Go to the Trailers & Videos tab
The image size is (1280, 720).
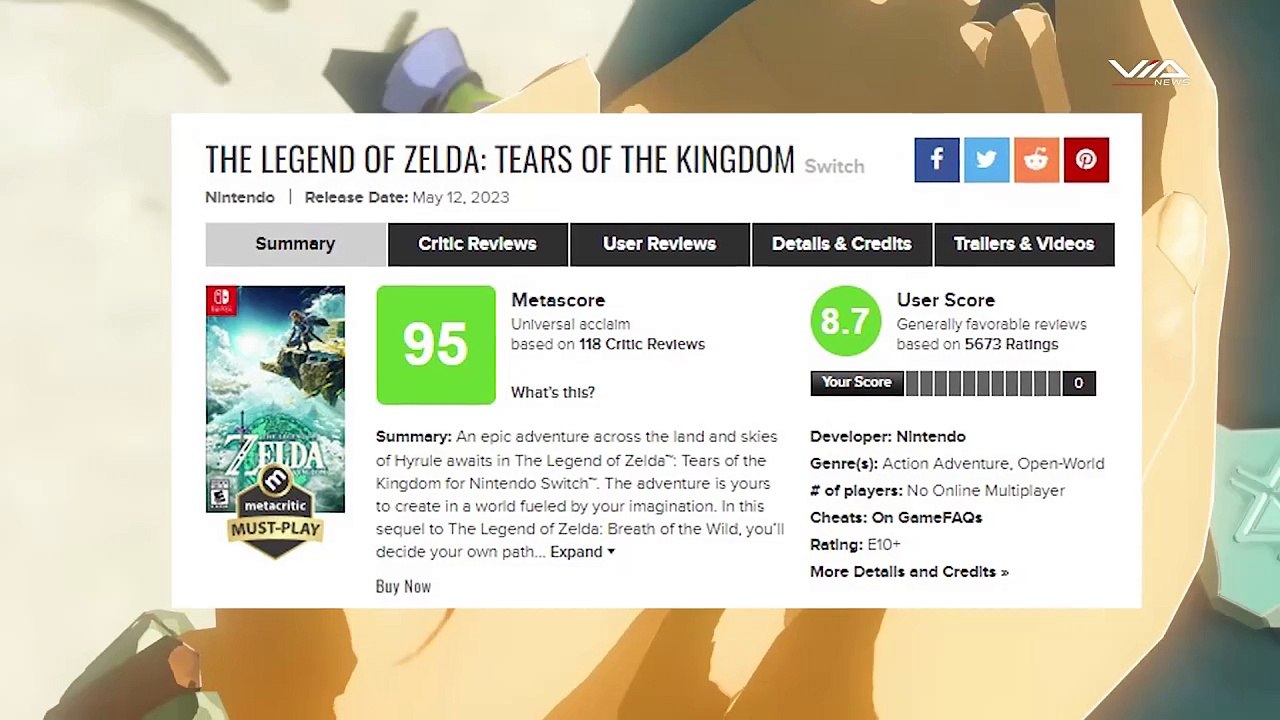tap(1024, 244)
